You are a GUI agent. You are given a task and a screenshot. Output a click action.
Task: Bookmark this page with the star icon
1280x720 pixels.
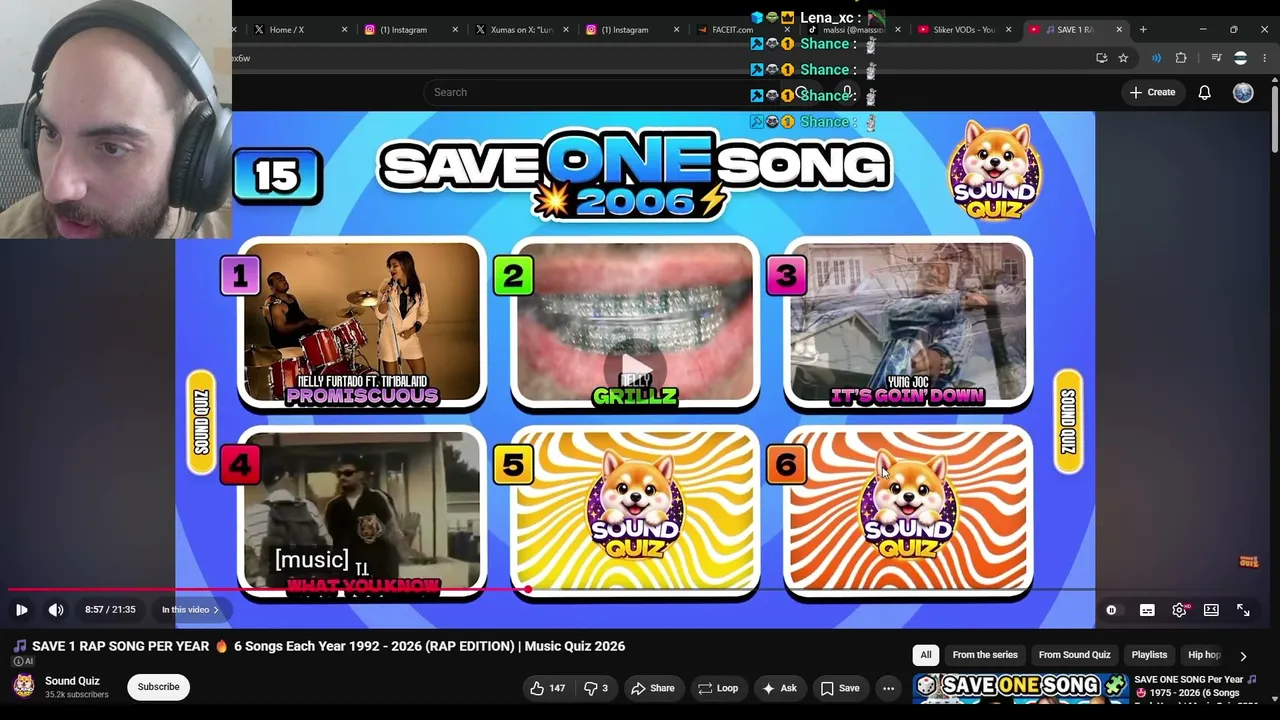1123,58
